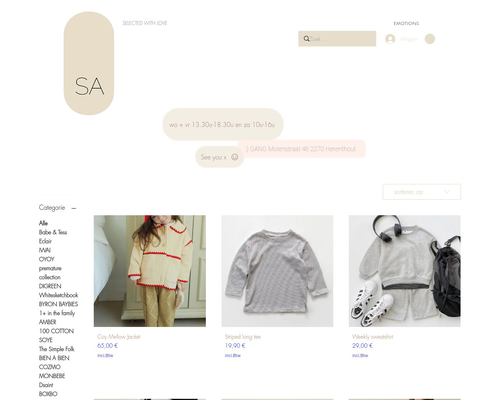
Task: Click the Inloggen login link
Action: pyautogui.click(x=409, y=39)
